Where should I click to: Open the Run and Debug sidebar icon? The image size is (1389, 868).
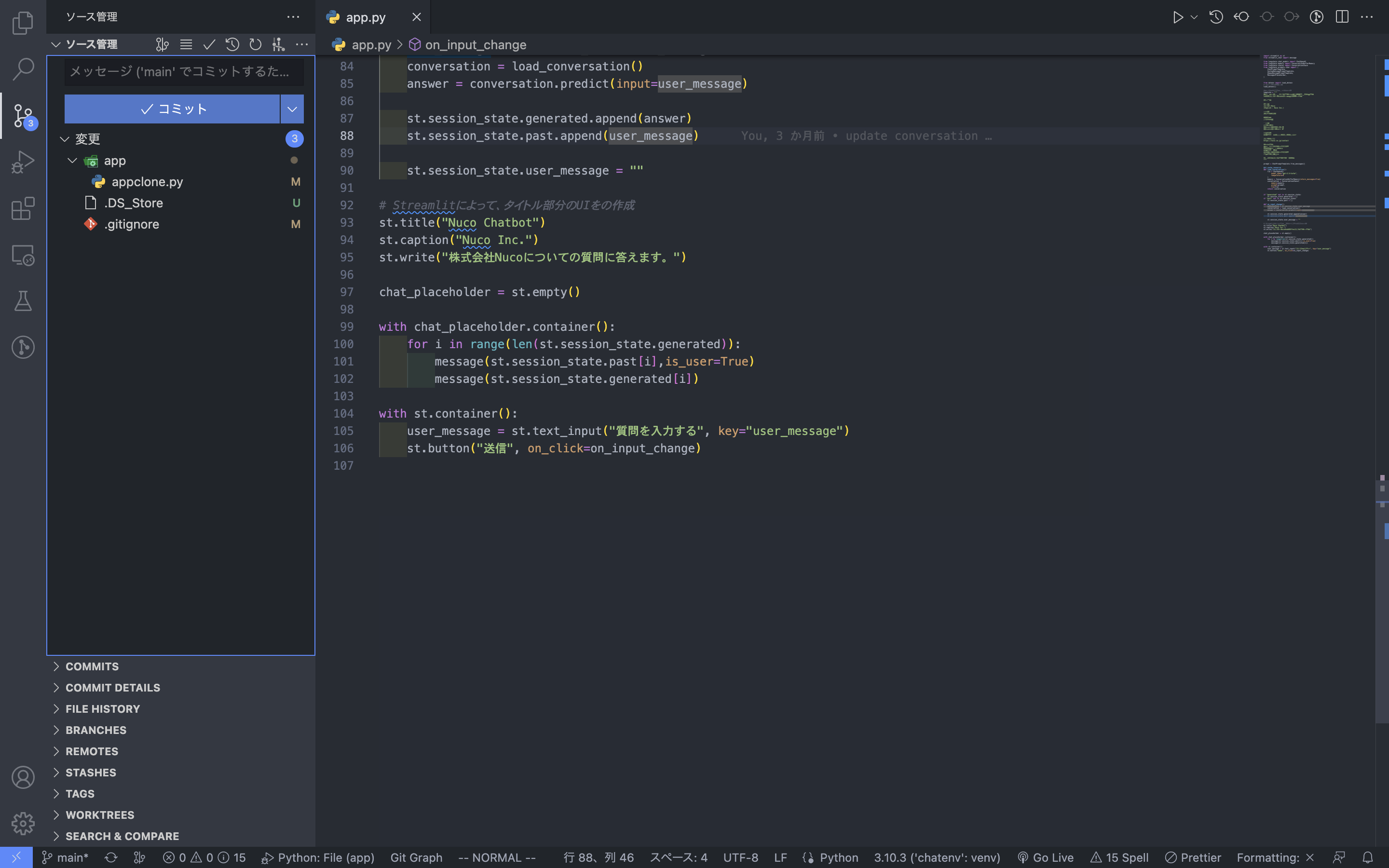(23, 162)
